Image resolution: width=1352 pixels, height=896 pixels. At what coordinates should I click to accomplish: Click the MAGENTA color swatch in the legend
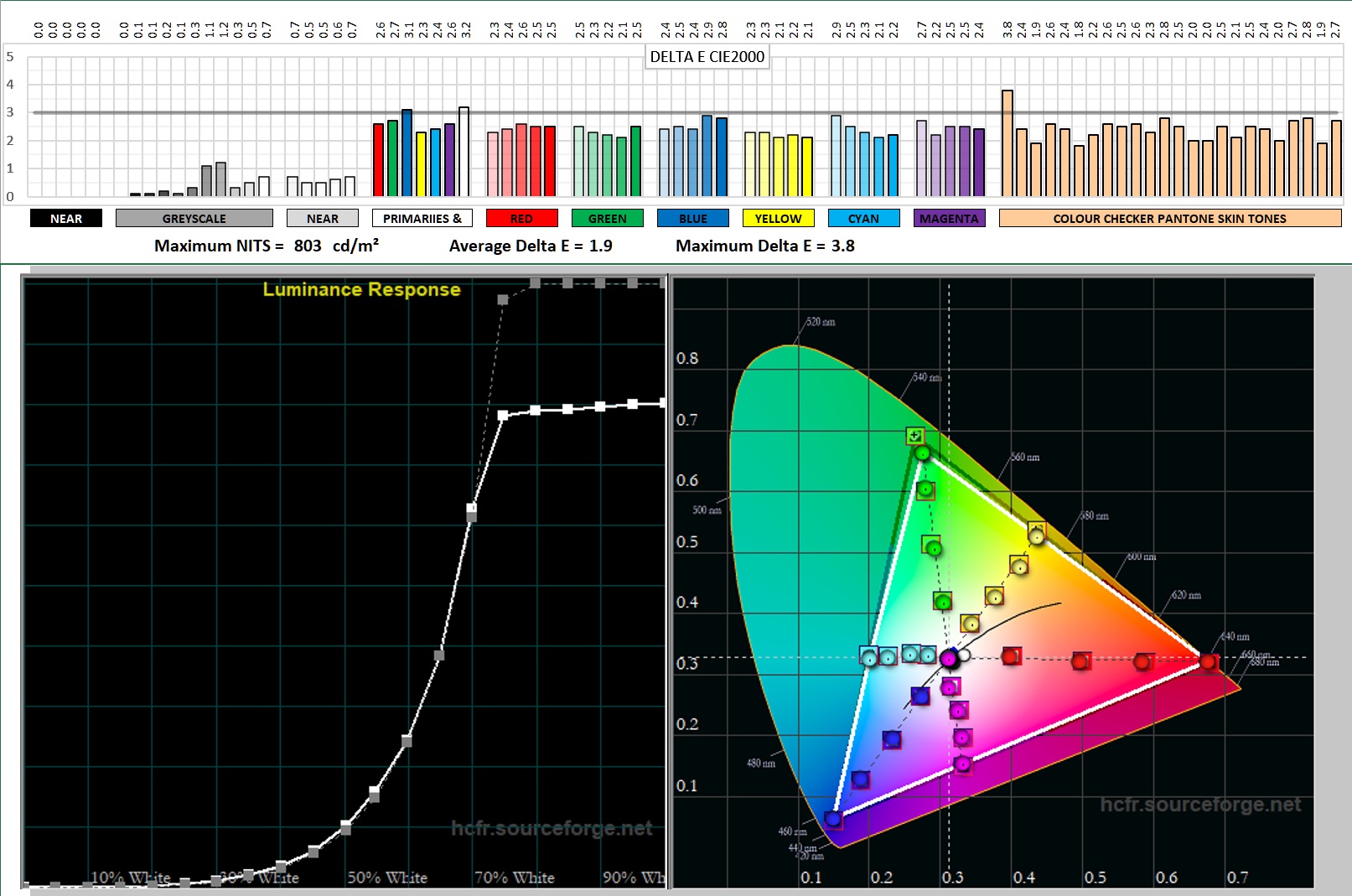coord(949,218)
